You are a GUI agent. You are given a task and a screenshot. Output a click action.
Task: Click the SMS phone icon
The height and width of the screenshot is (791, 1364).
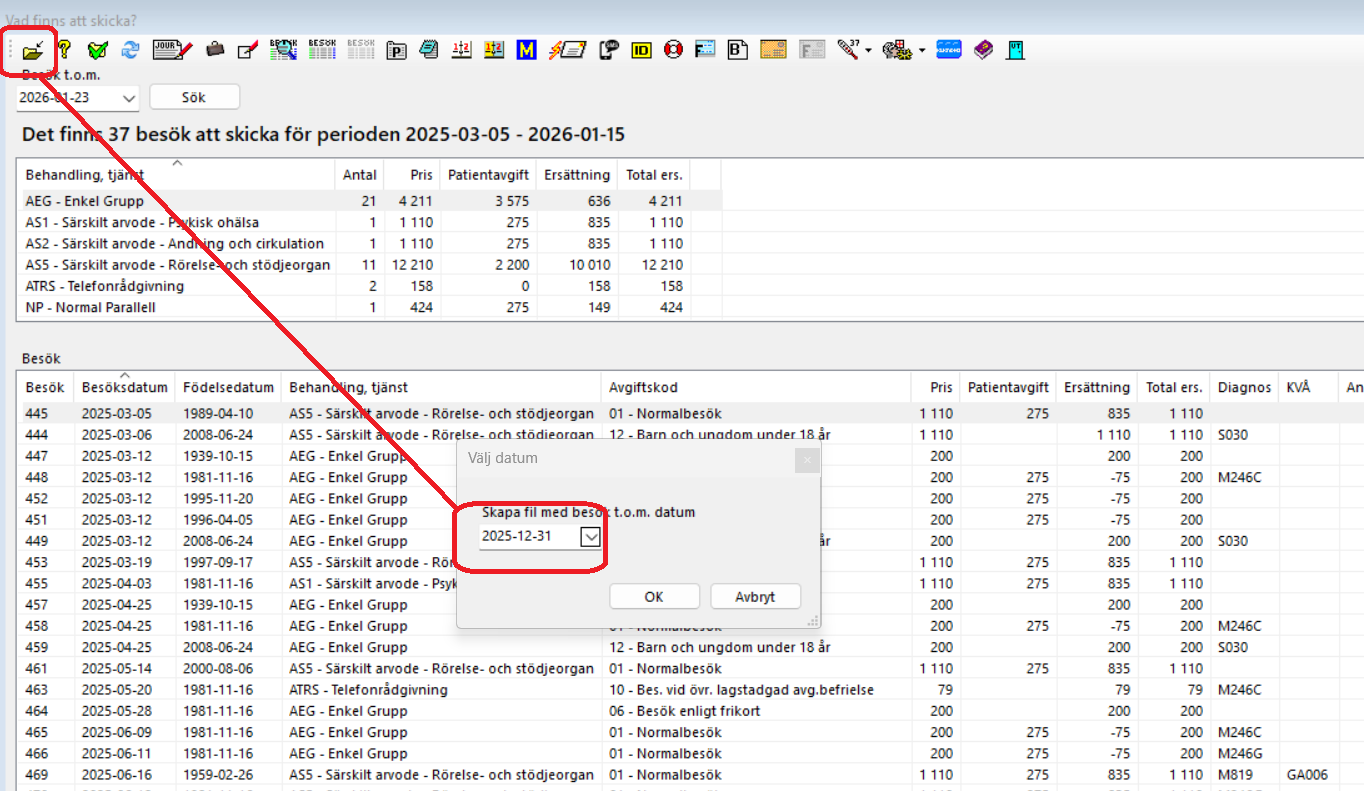(608, 49)
